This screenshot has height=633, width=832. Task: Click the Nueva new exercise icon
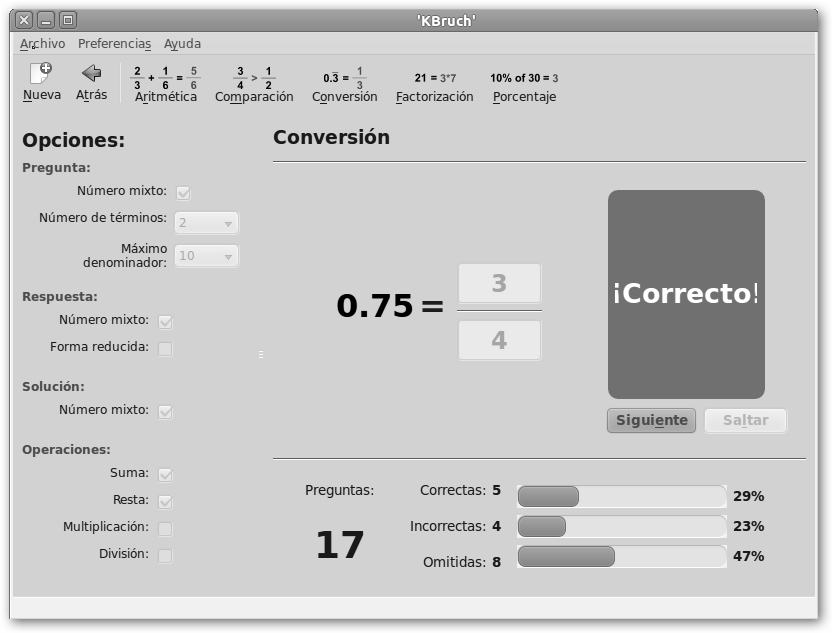tap(41, 74)
